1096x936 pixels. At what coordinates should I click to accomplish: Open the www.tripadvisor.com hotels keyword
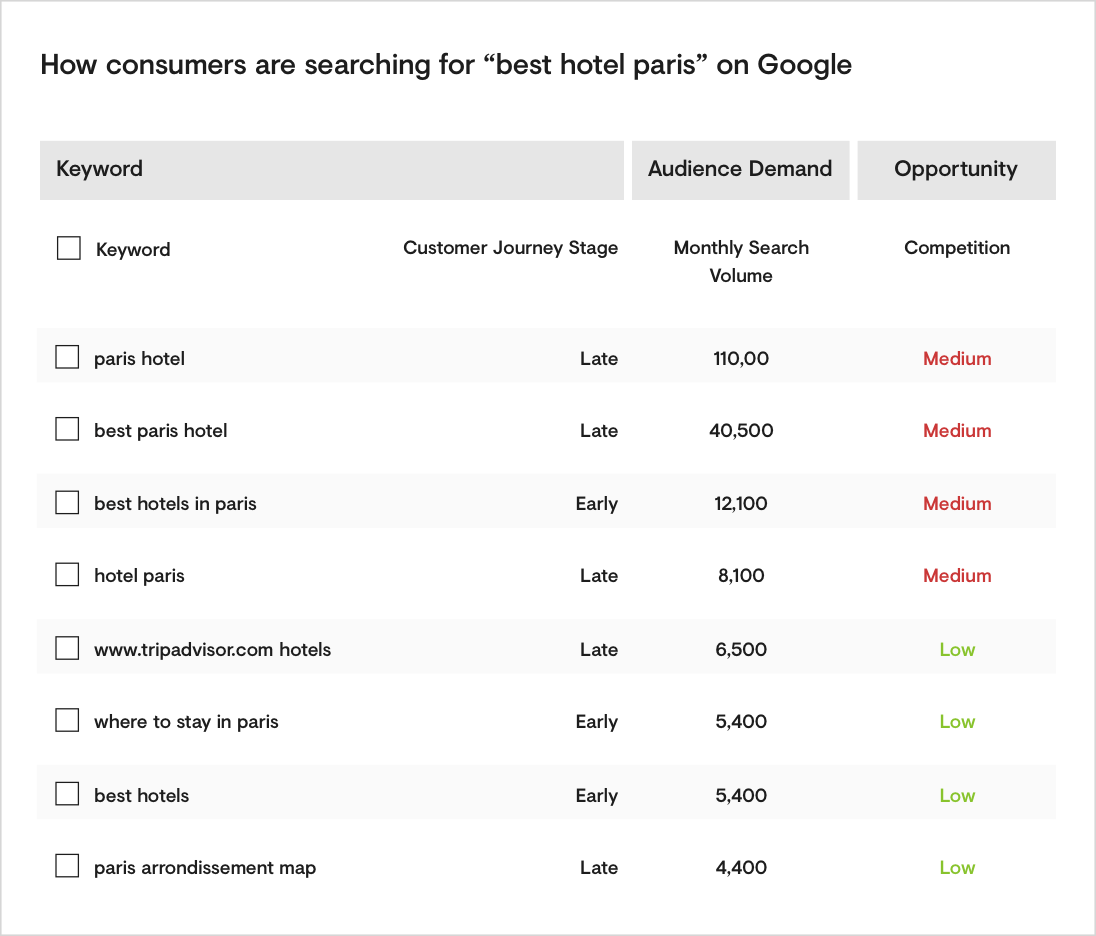click(x=212, y=649)
